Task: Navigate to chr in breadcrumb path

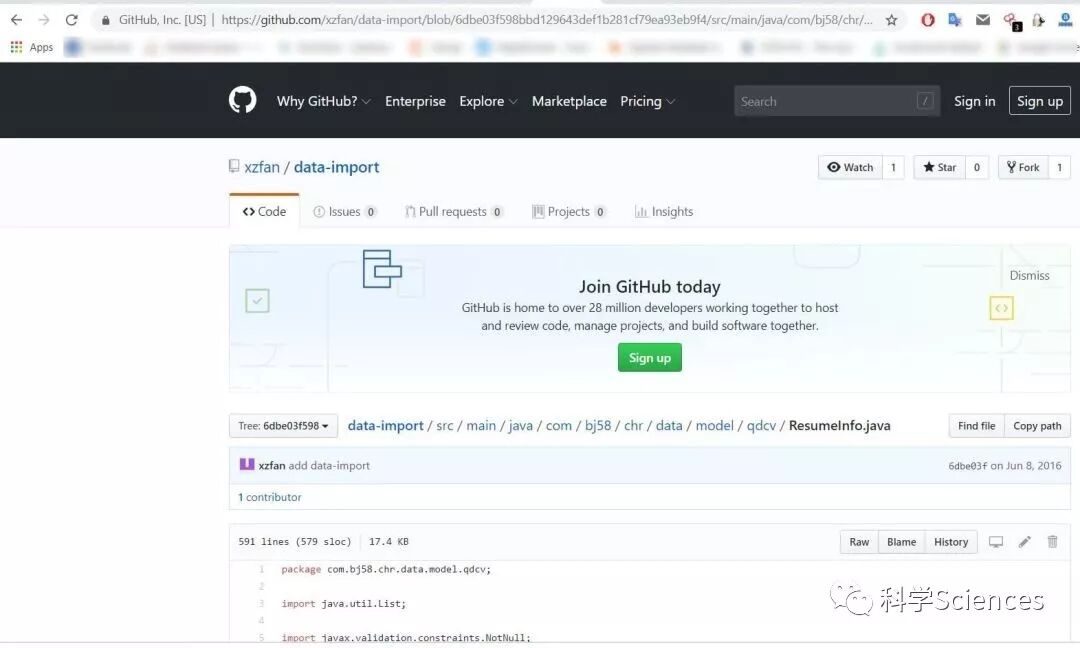Action: coord(633,426)
